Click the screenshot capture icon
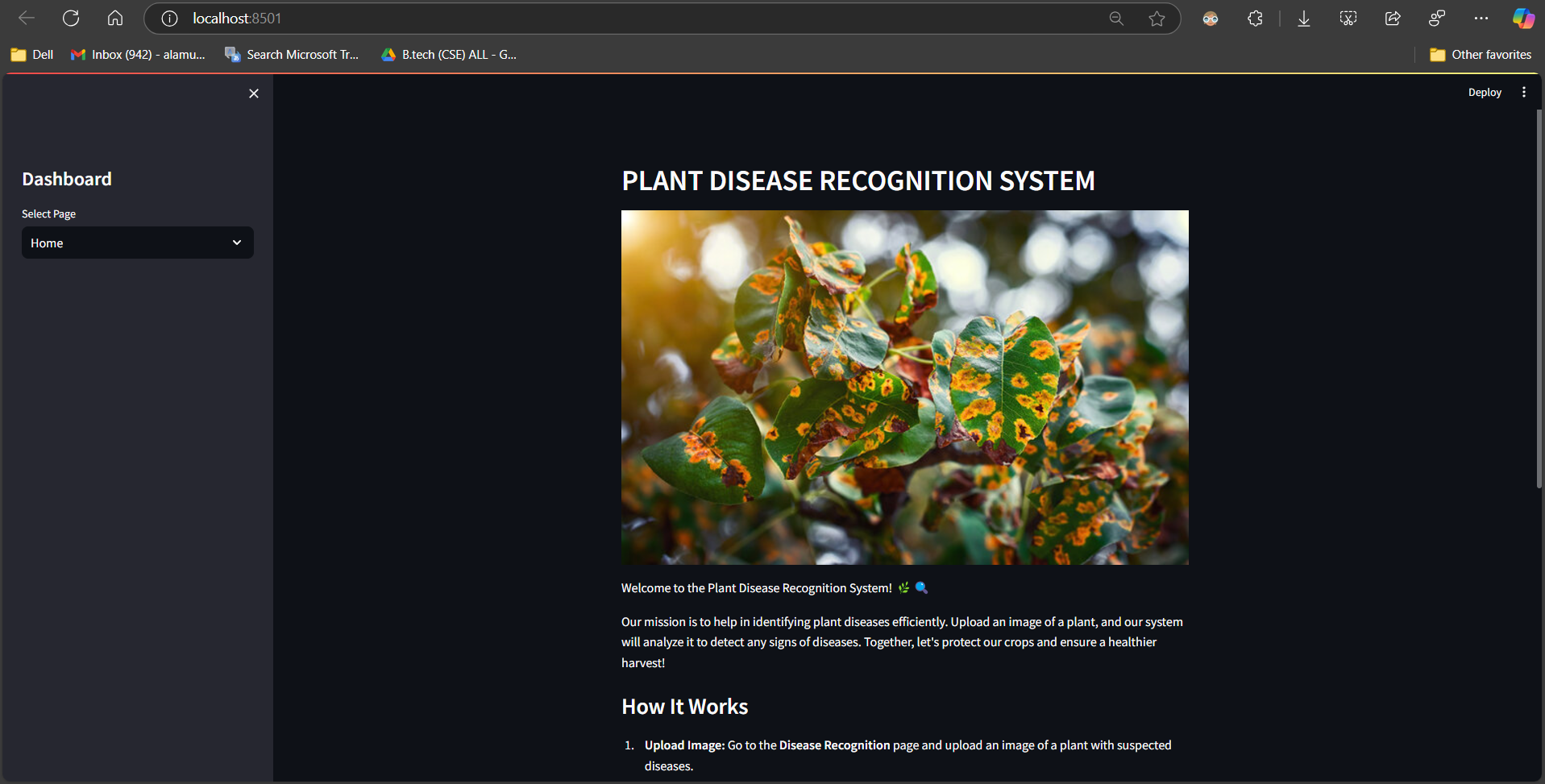The image size is (1545, 784). pyautogui.click(x=1348, y=19)
